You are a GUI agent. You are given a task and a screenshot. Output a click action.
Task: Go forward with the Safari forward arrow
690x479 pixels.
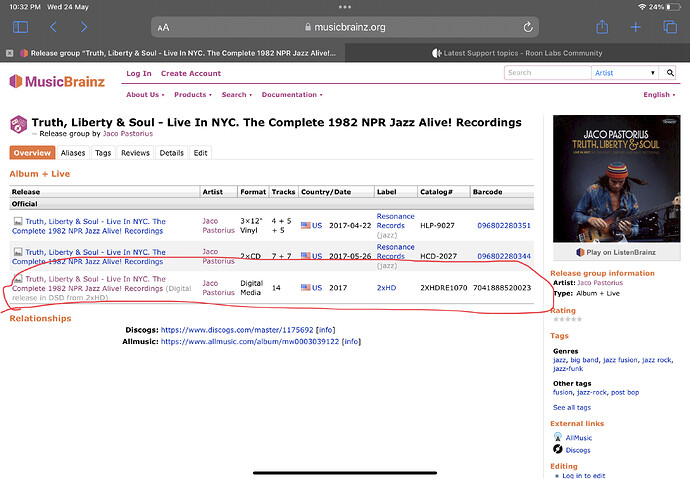pos(84,27)
